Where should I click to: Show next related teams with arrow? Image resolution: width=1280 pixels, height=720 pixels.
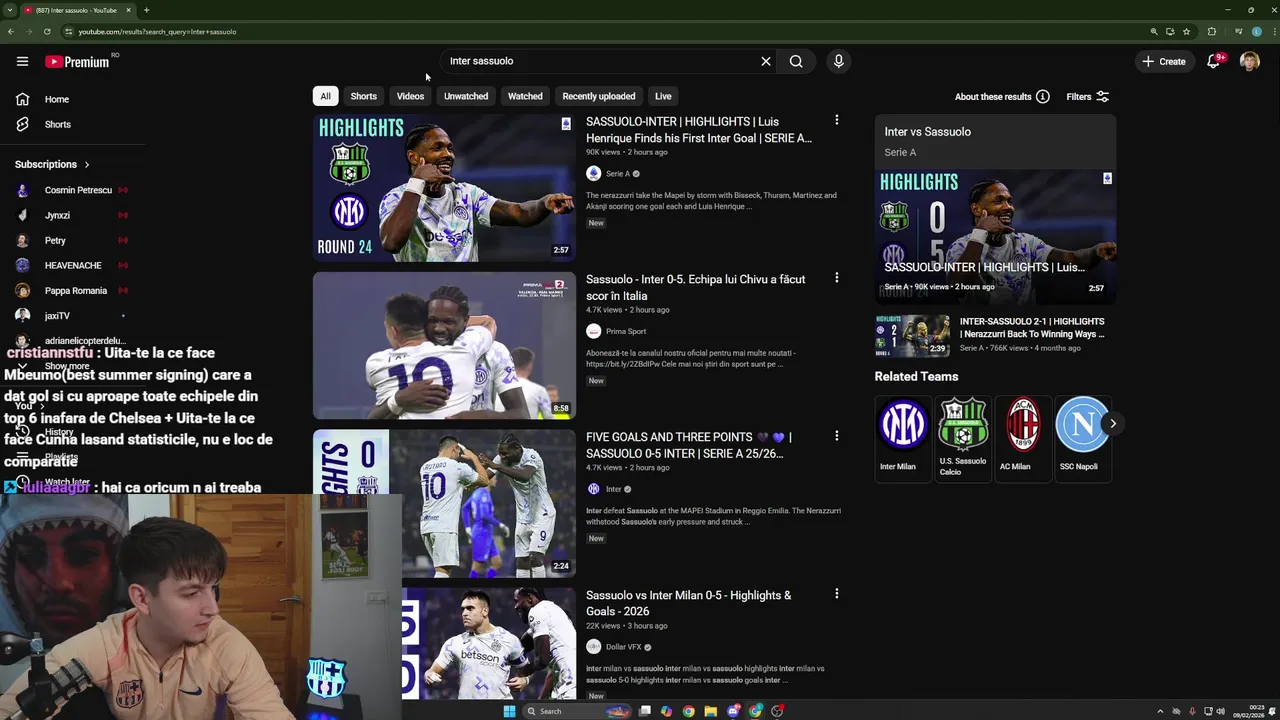(1113, 423)
